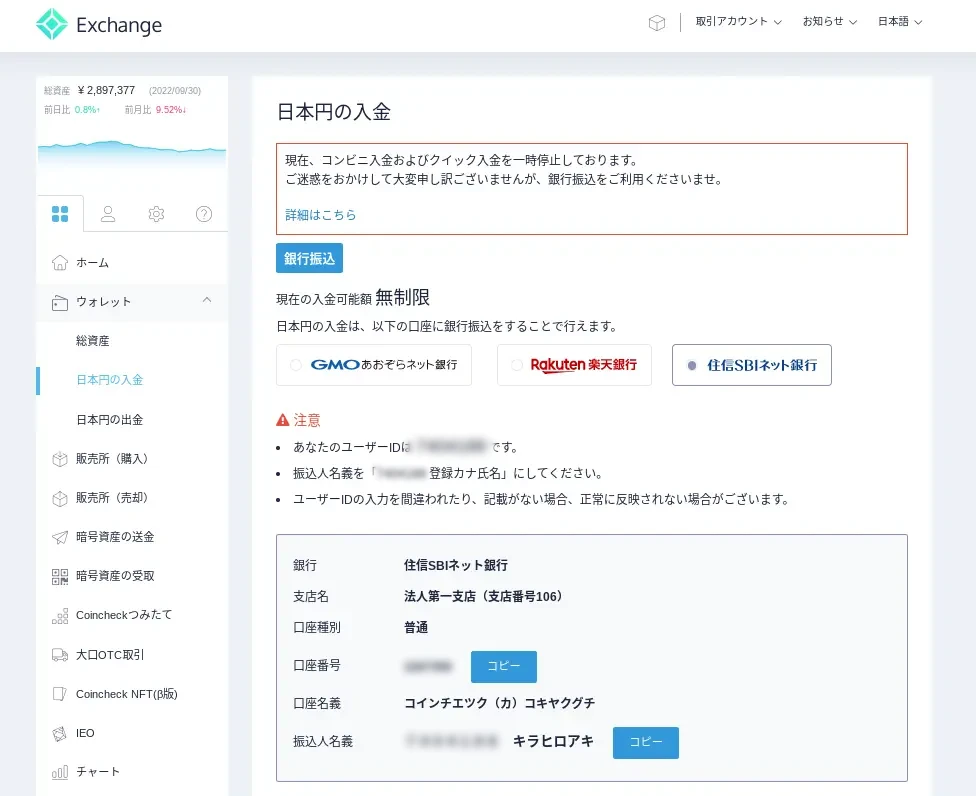Collapse the ウォレット section chevron

207,300
